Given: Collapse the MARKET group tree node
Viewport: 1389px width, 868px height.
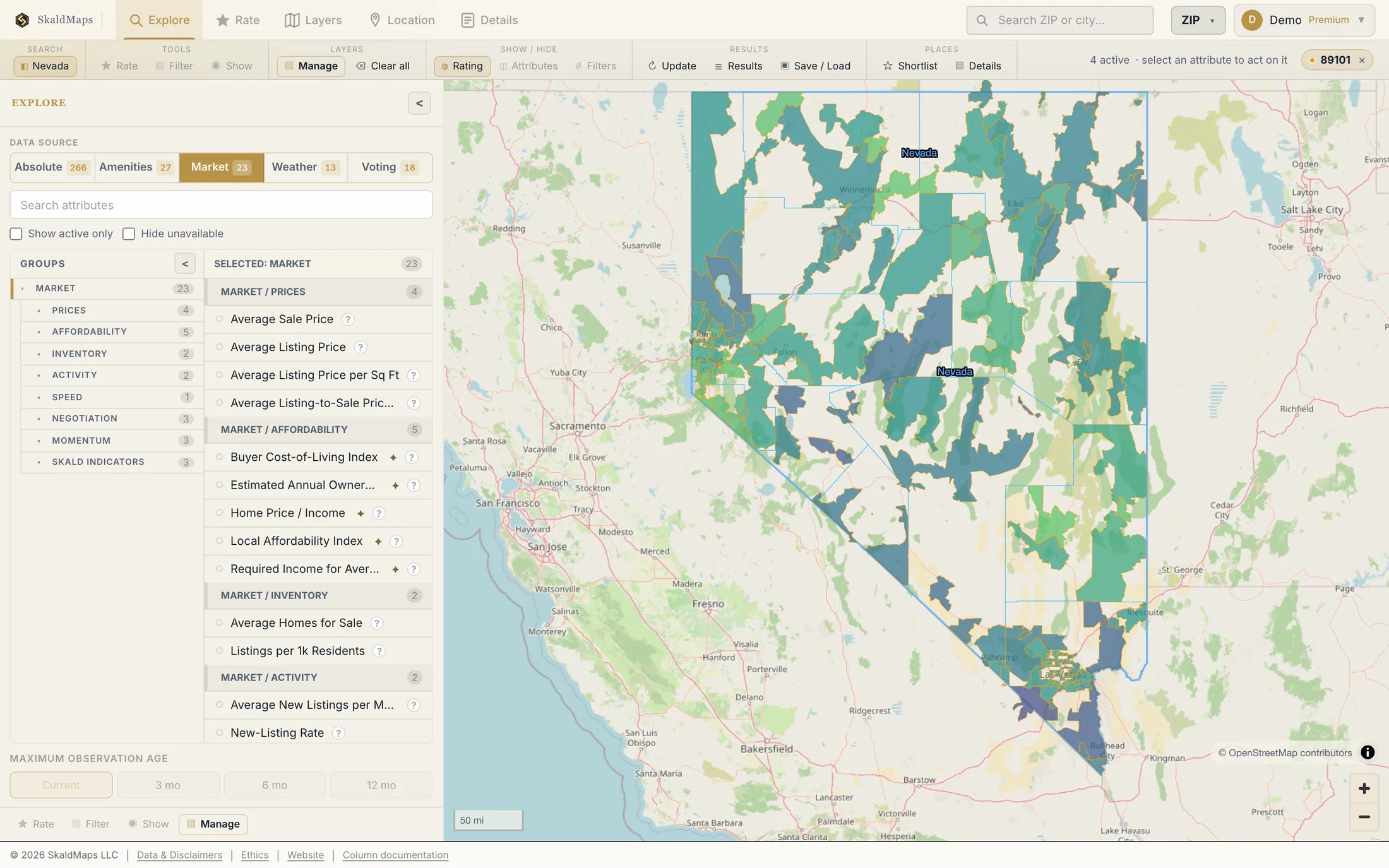Looking at the screenshot, I should pos(23,288).
